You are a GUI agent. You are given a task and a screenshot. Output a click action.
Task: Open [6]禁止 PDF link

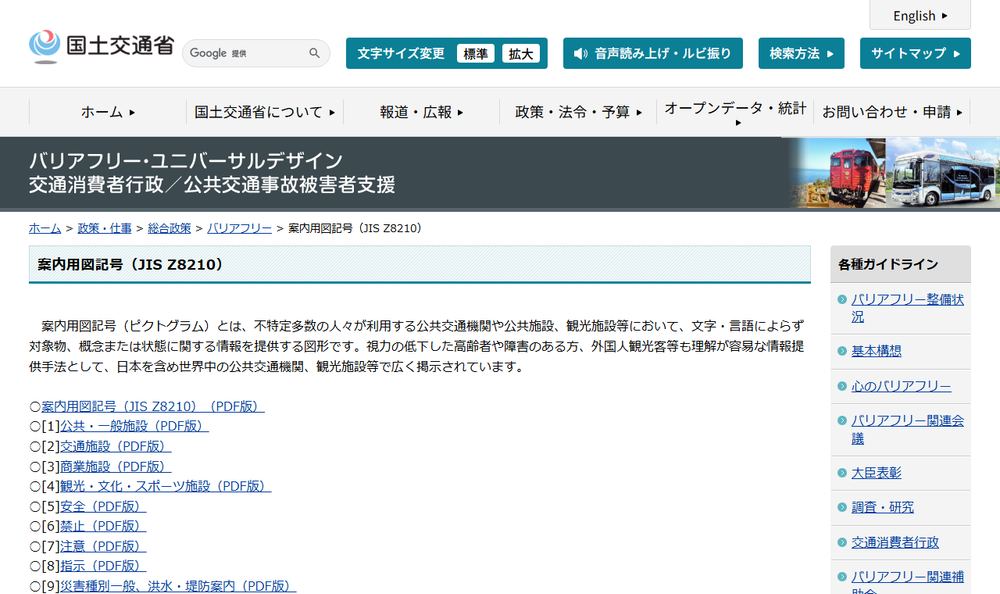pyautogui.click(x=103, y=526)
